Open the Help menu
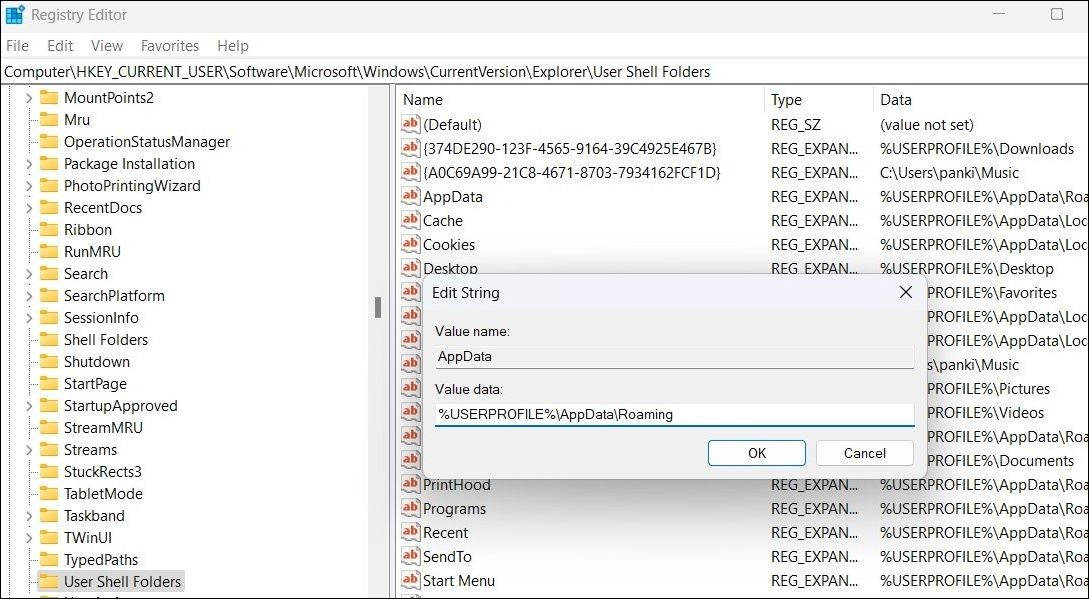 (x=233, y=46)
